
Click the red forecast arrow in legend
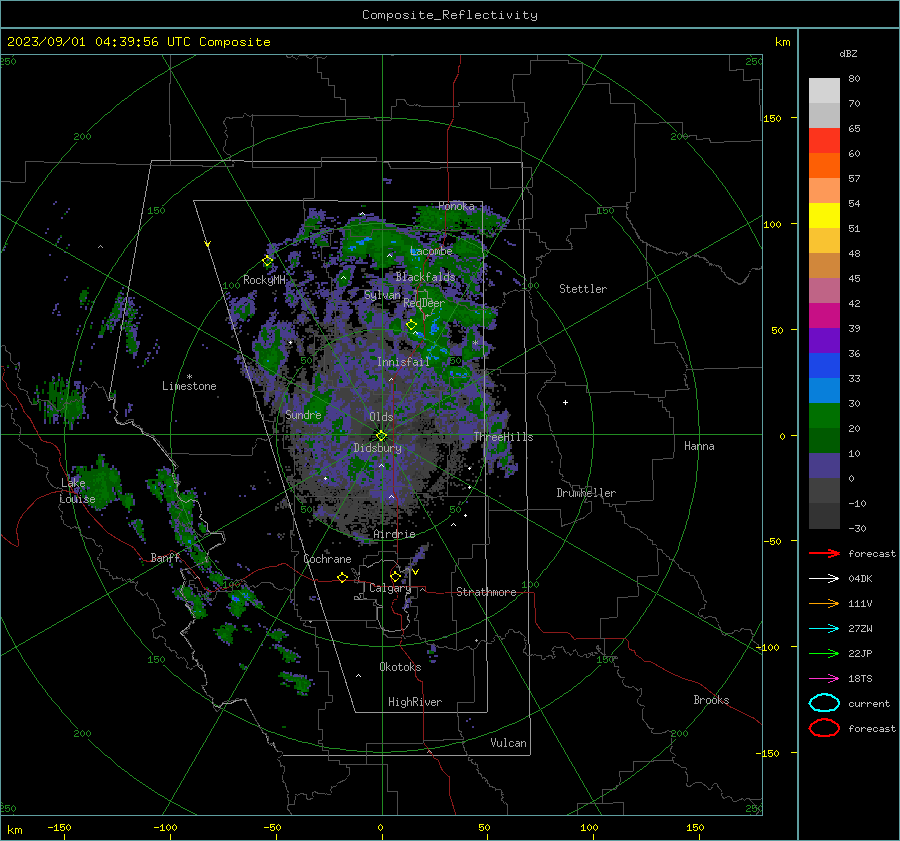pos(824,553)
